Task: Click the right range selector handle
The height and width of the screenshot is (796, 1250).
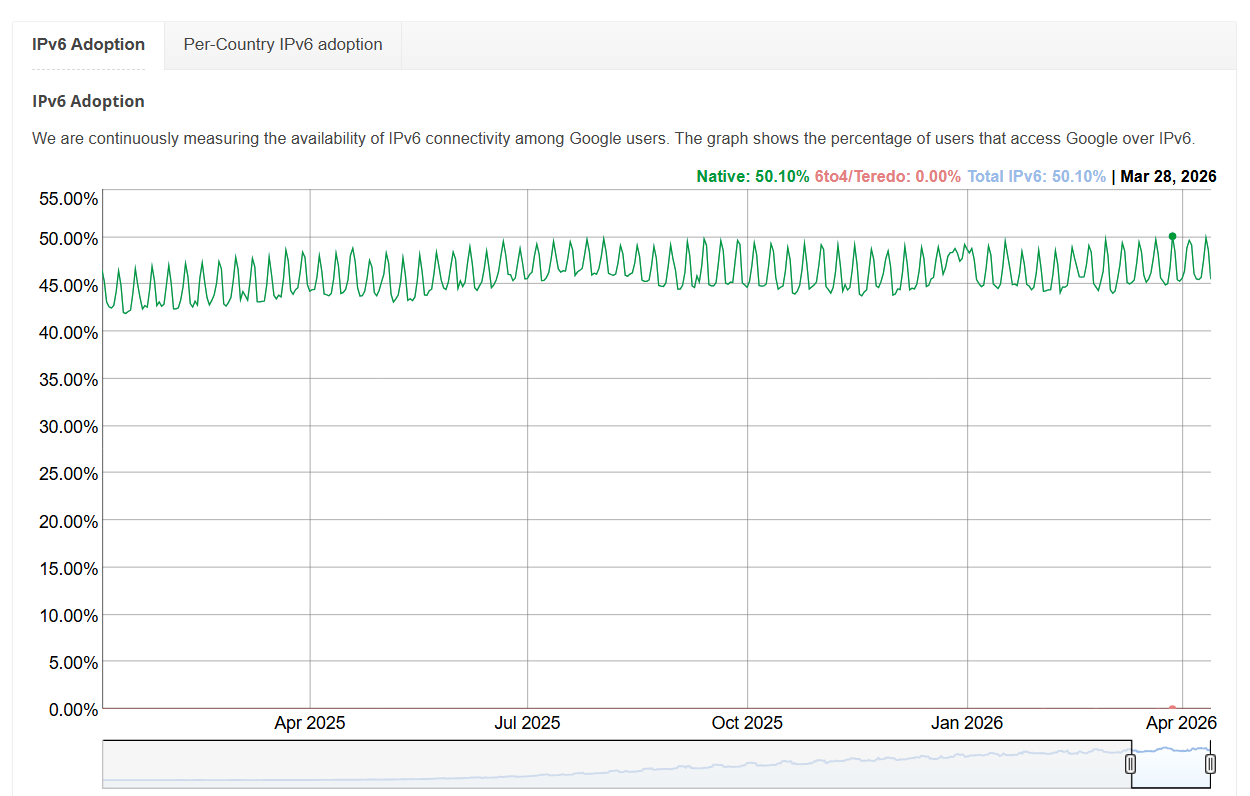Action: (1210, 764)
